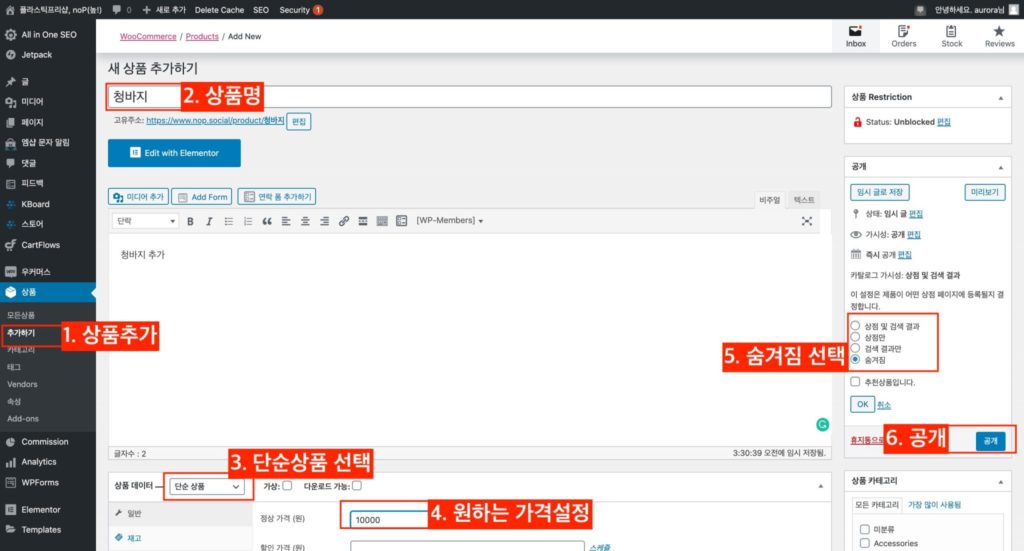Open the Reviews star icon
This screenshot has height=551, width=1024.
[999, 35]
